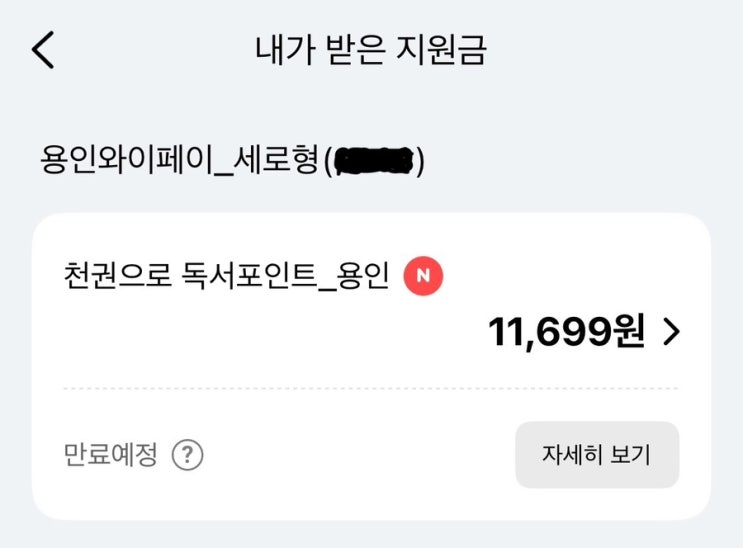The height and width of the screenshot is (548, 743).
Task: Open the 만료예정 question mark help icon
Action: pyautogui.click(x=187, y=456)
